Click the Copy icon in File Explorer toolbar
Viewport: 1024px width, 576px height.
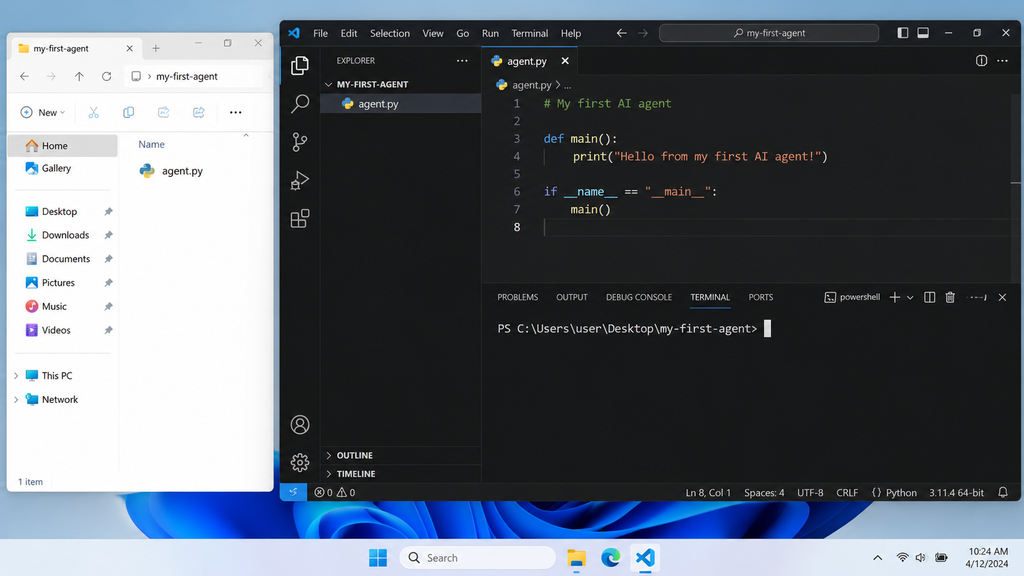[129, 112]
